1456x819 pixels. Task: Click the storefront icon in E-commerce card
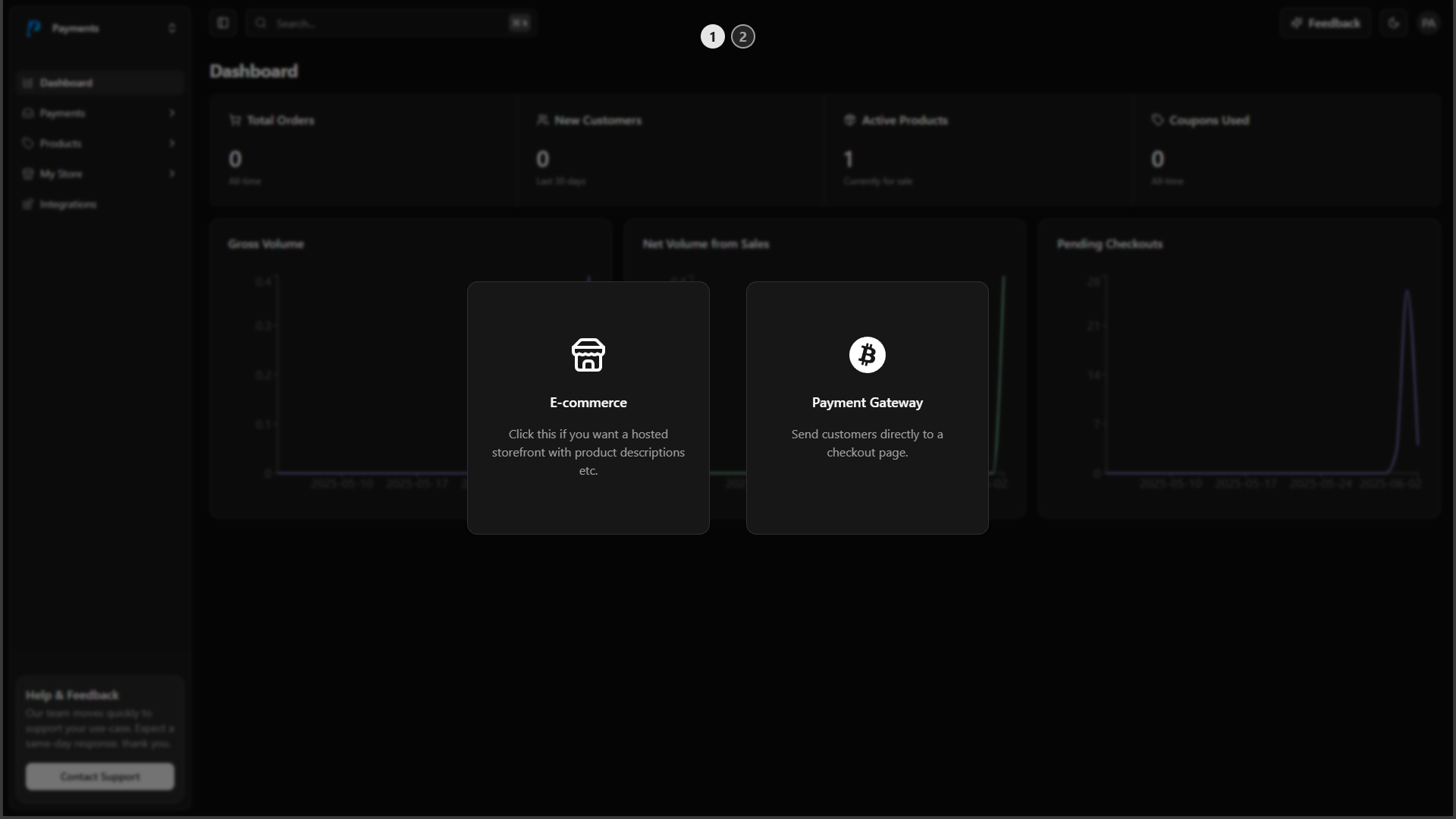pyautogui.click(x=588, y=355)
